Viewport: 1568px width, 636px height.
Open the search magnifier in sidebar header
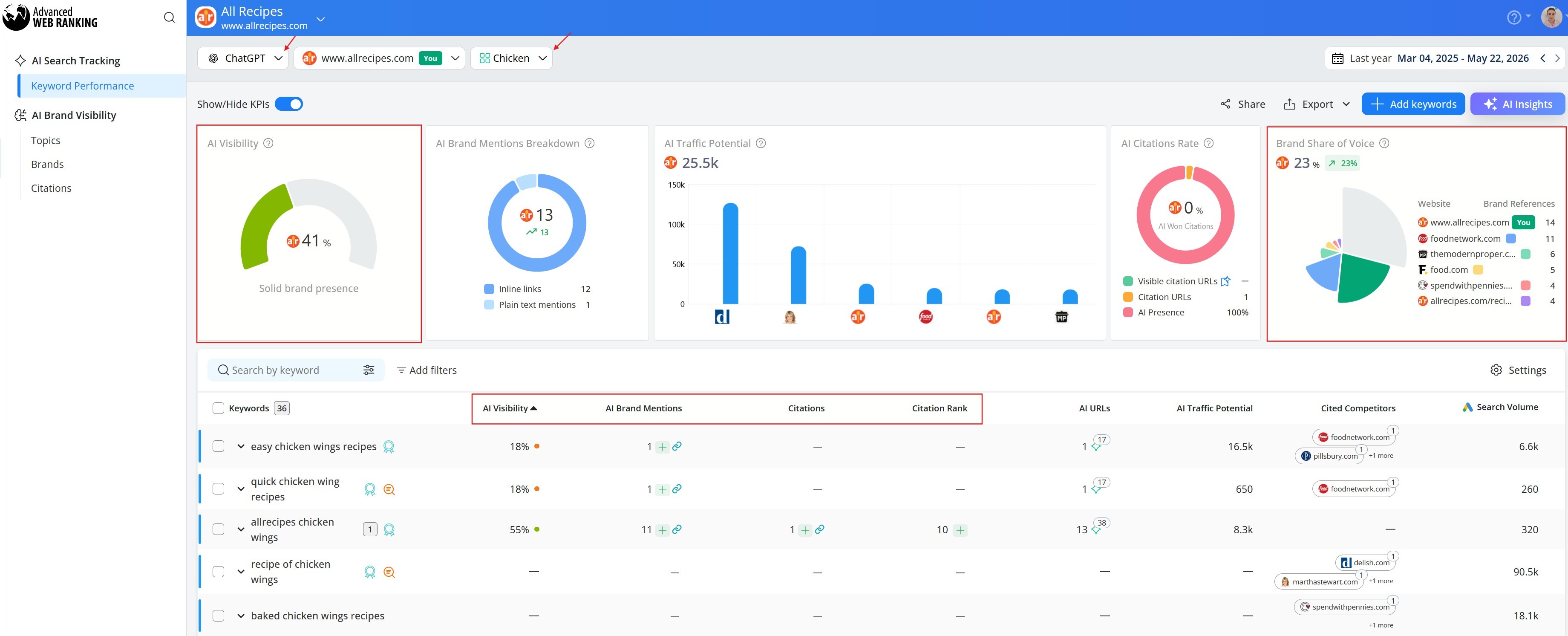click(x=169, y=17)
